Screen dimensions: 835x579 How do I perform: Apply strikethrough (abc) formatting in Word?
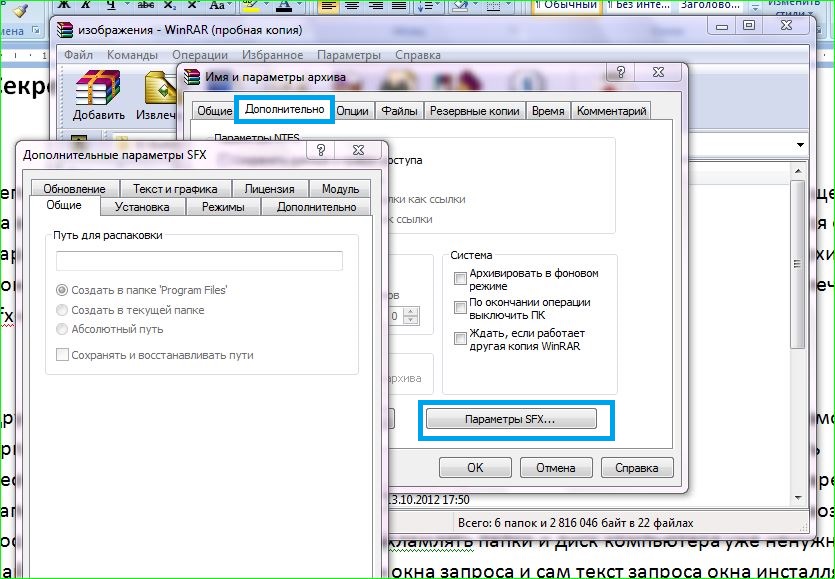click(145, 5)
